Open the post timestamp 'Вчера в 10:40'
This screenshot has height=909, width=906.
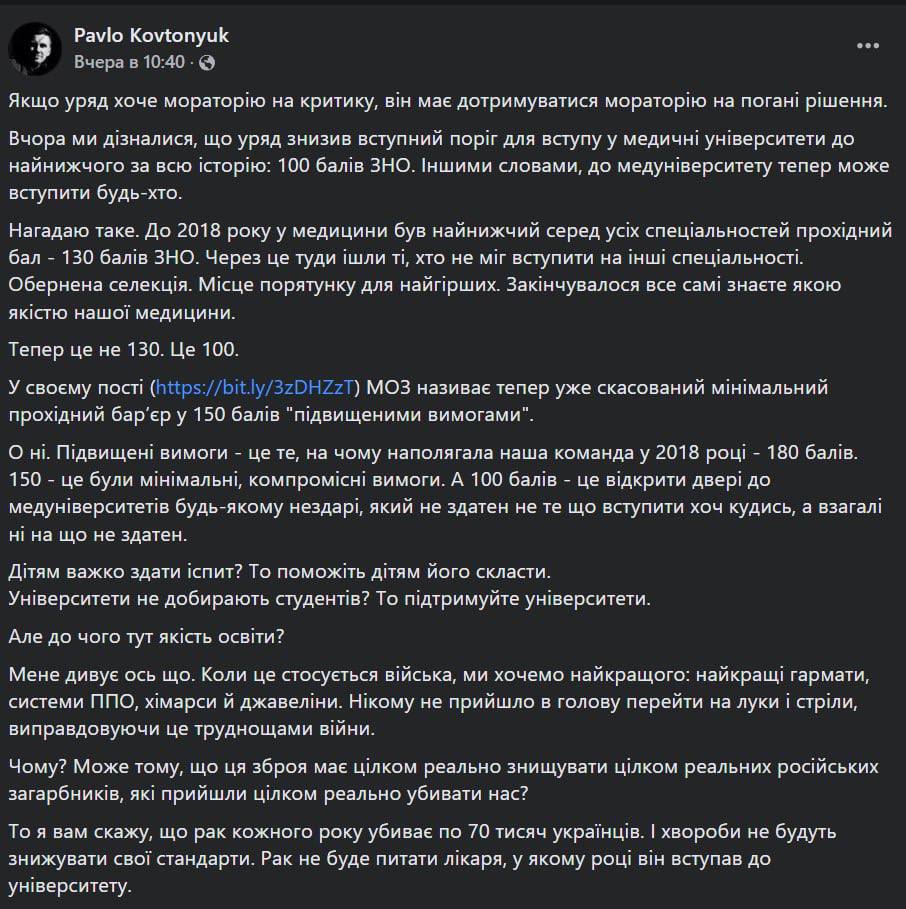130,62
